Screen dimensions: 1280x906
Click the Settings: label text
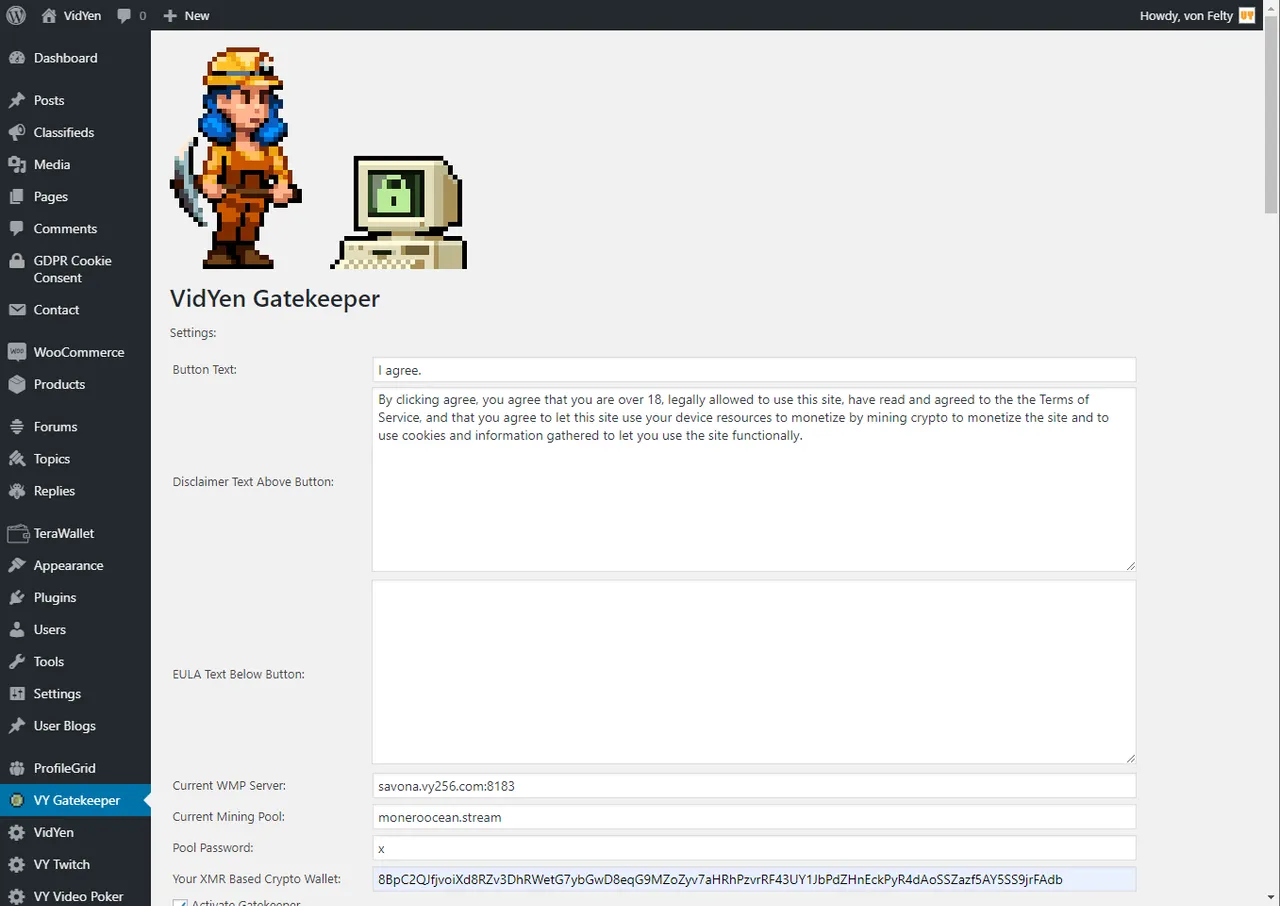tap(193, 332)
